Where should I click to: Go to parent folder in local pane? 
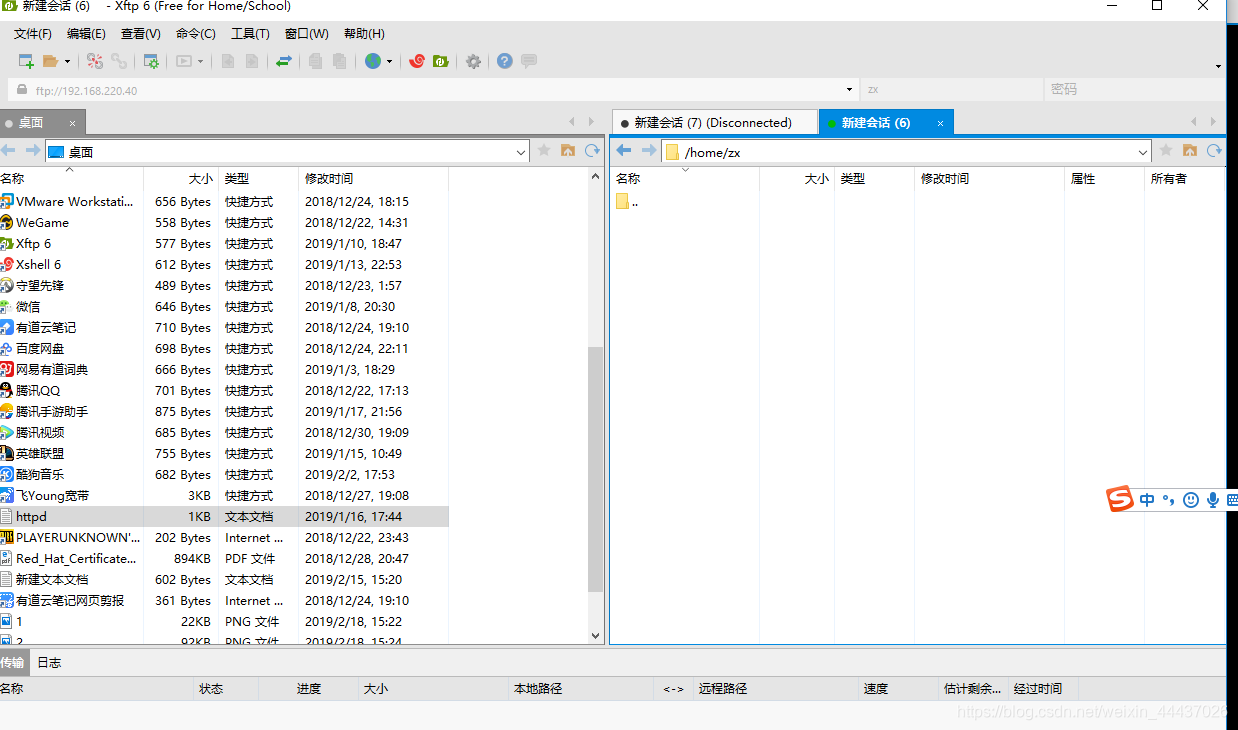click(568, 151)
